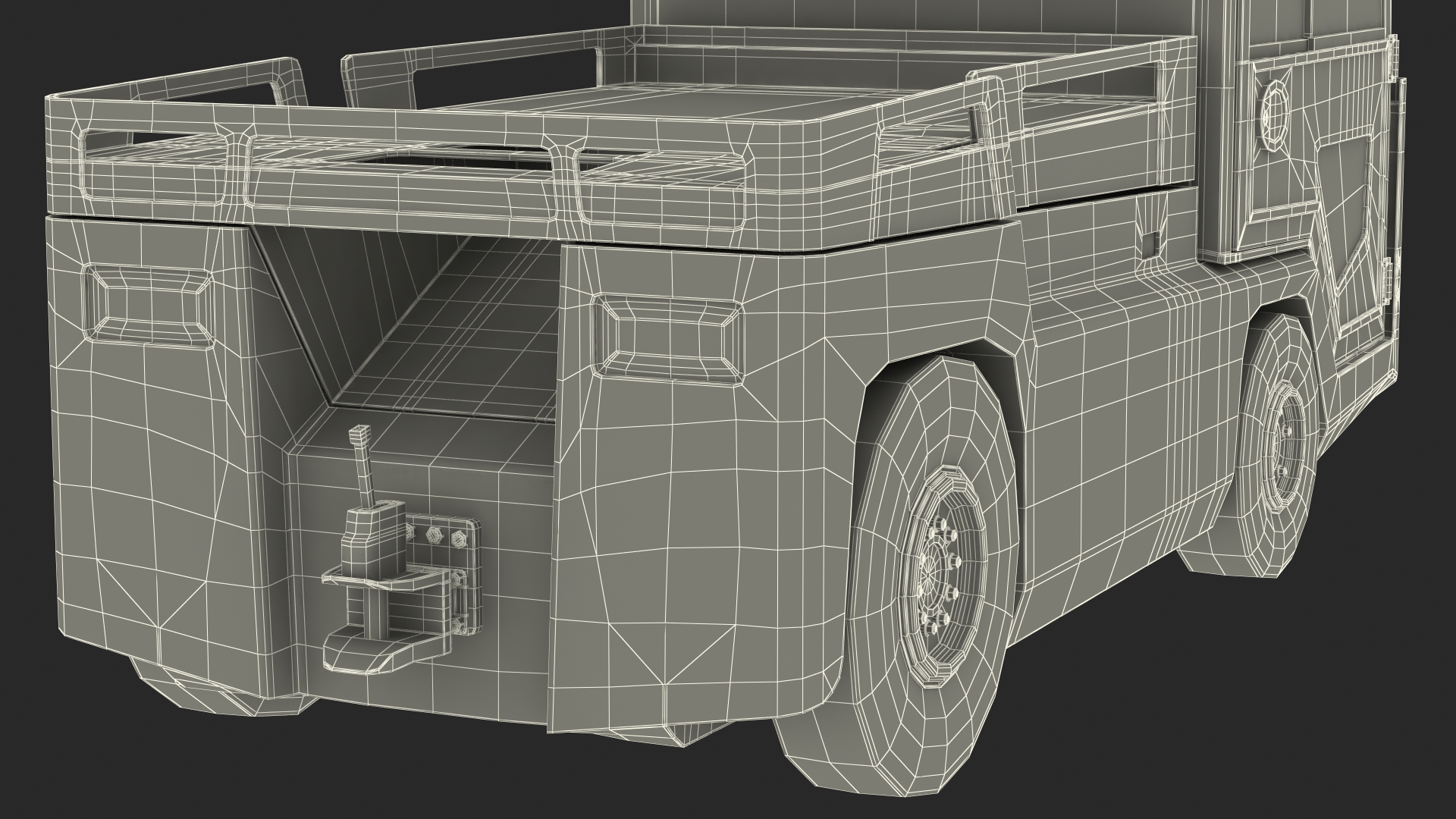Click the left rear bumper panel
Viewport: 1456px width, 819px height.
[x=159, y=531]
